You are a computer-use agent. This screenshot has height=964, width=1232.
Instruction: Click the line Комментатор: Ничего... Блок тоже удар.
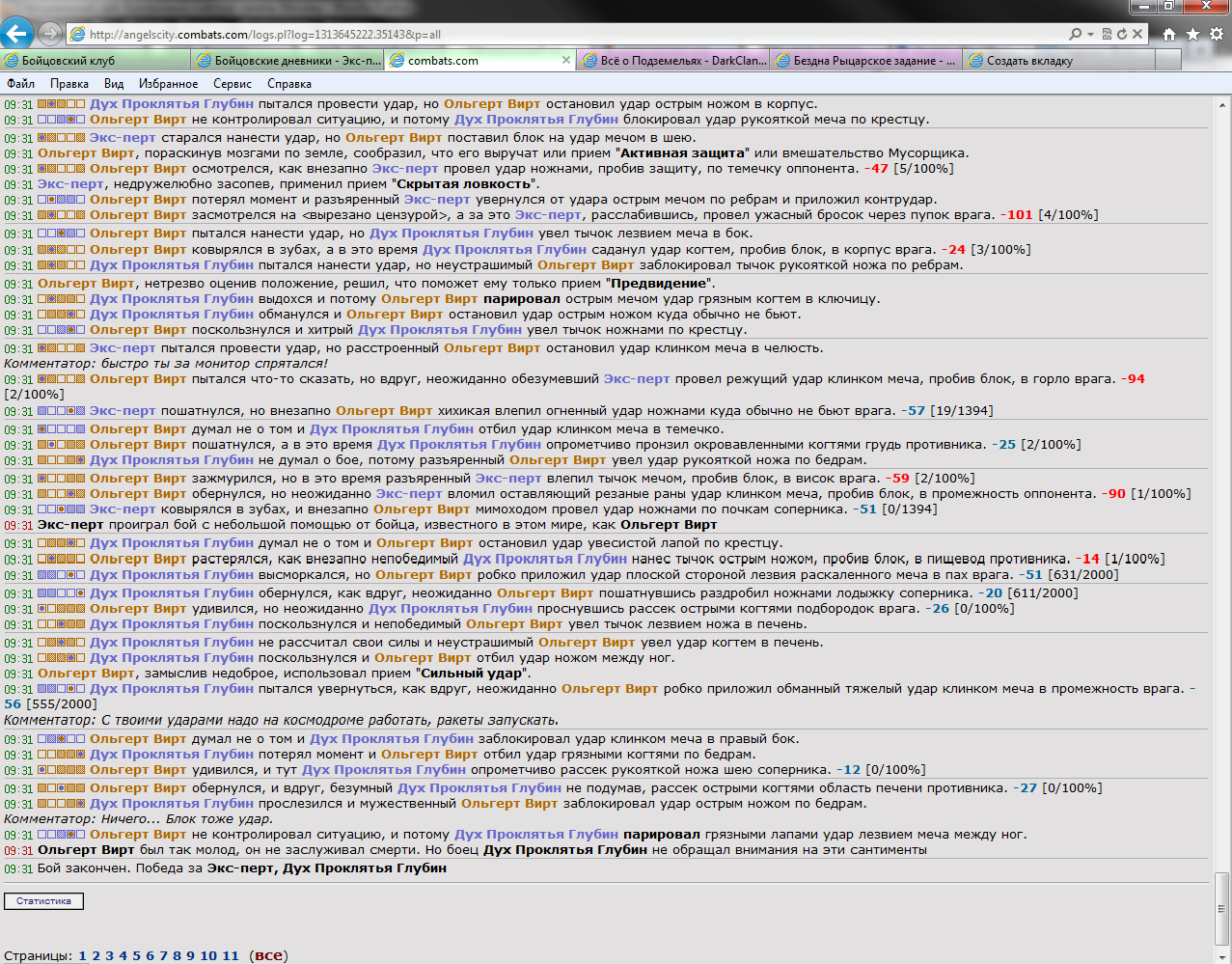139,819
